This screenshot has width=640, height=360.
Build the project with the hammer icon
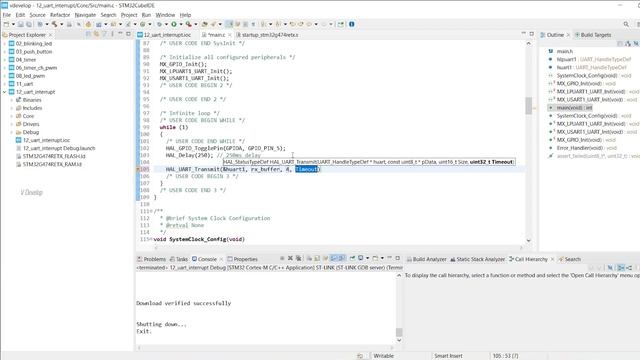pos(54,24)
